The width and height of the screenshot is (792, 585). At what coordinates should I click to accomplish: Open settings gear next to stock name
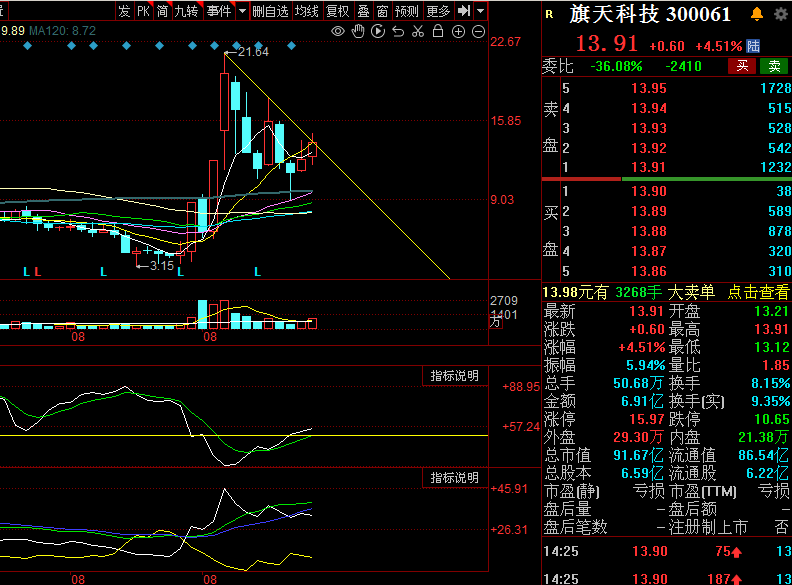[x=781, y=14]
